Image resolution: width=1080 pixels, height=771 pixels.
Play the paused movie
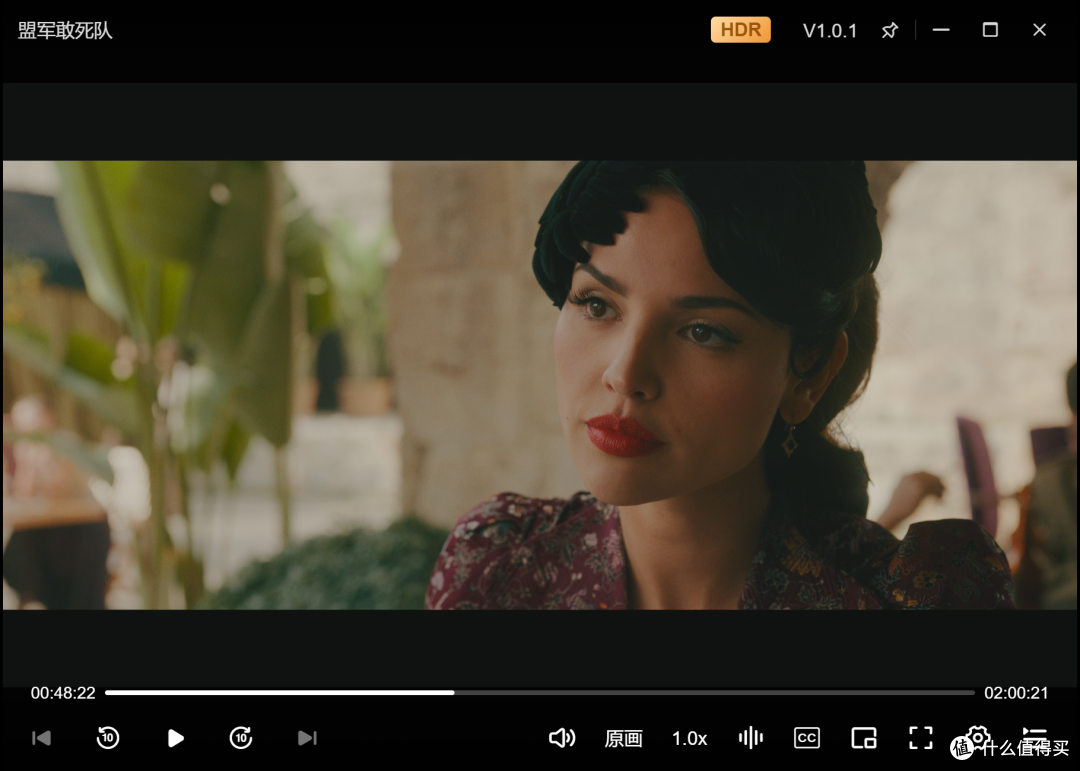coord(176,738)
